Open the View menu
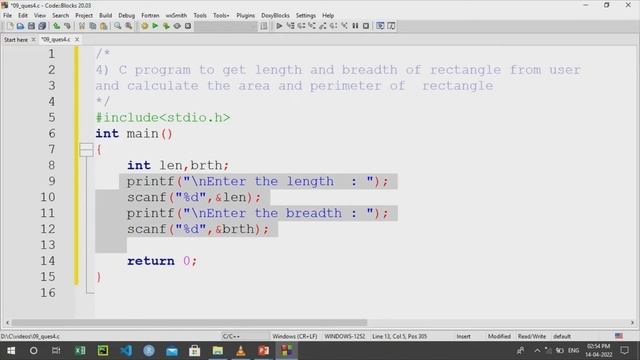The image size is (640, 360). 40,15
